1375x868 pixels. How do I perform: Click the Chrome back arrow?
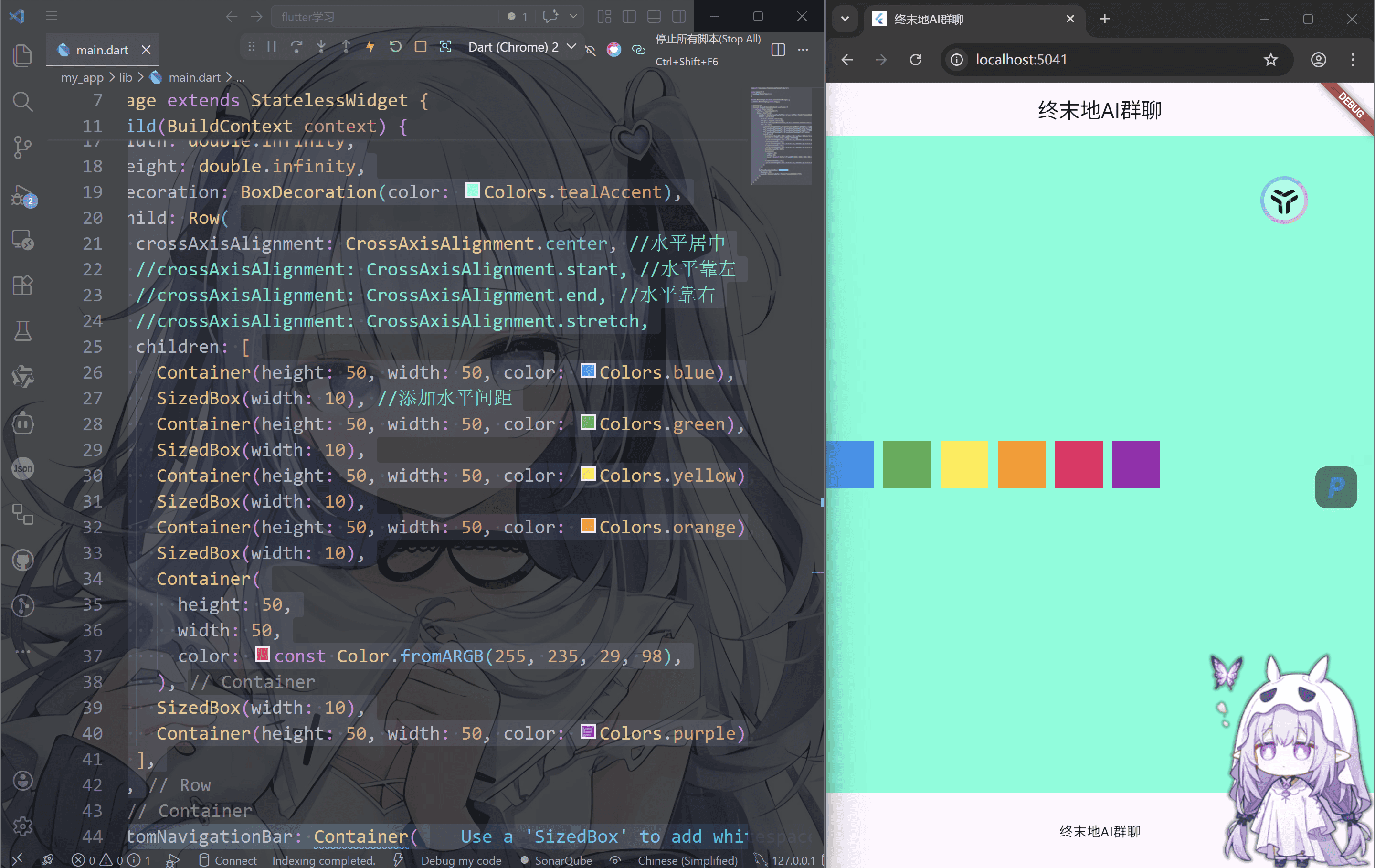point(847,59)
